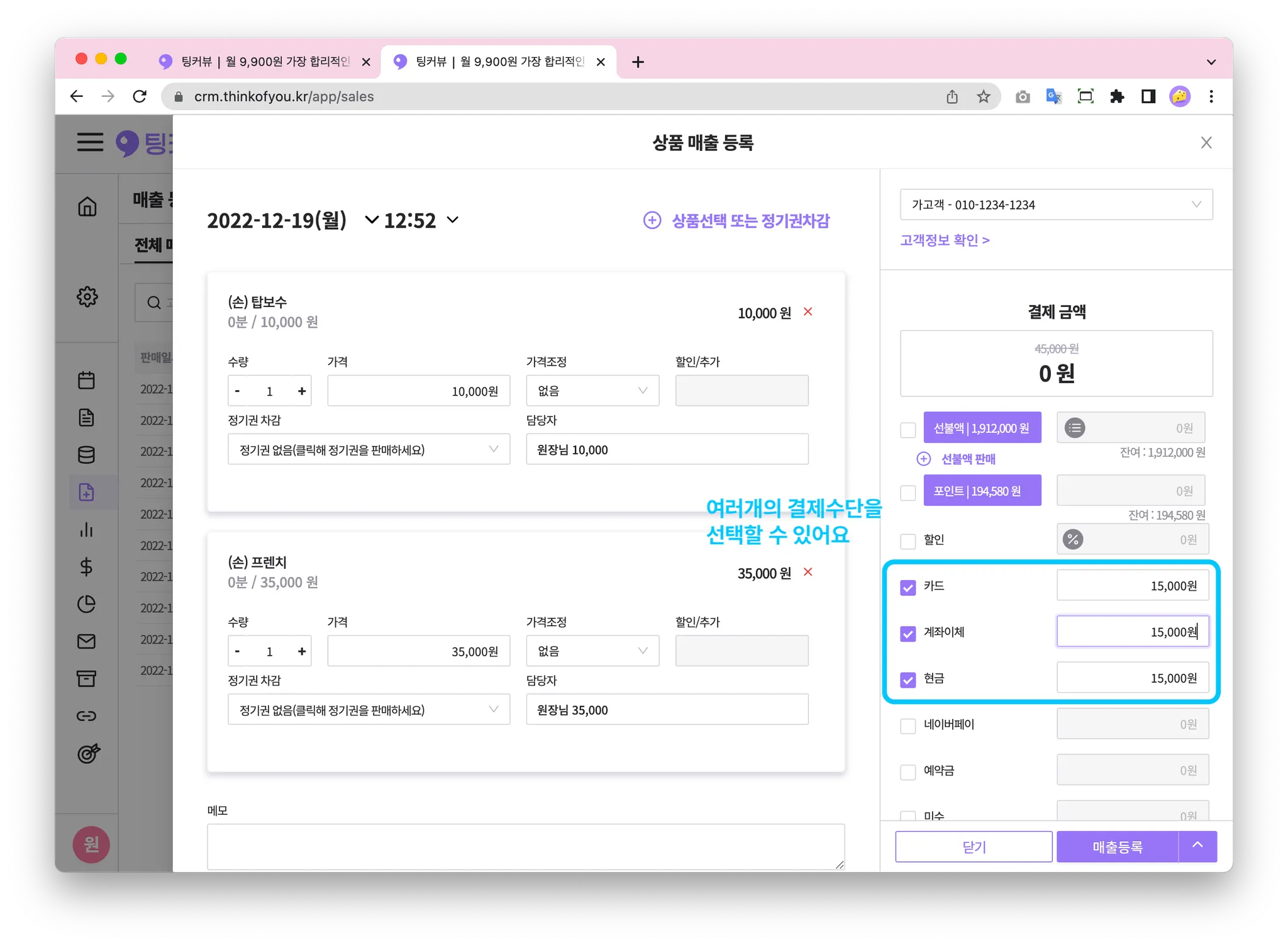Click the percent icon in 할인 field
Viewport: 1288px width, 945px height.
(x=1073, y=540)
